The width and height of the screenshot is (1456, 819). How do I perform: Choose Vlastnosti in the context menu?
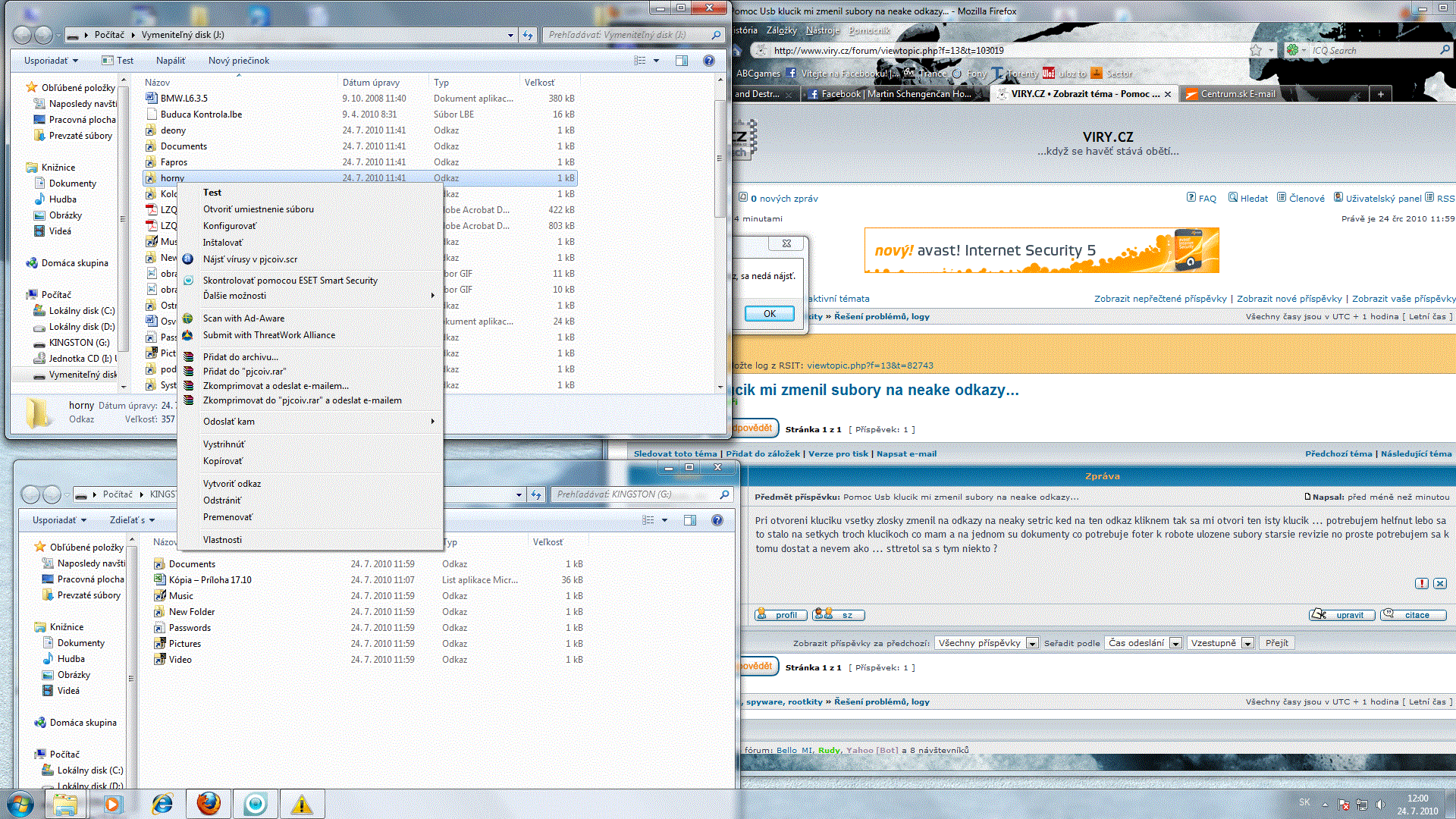[x=222, y=540]
